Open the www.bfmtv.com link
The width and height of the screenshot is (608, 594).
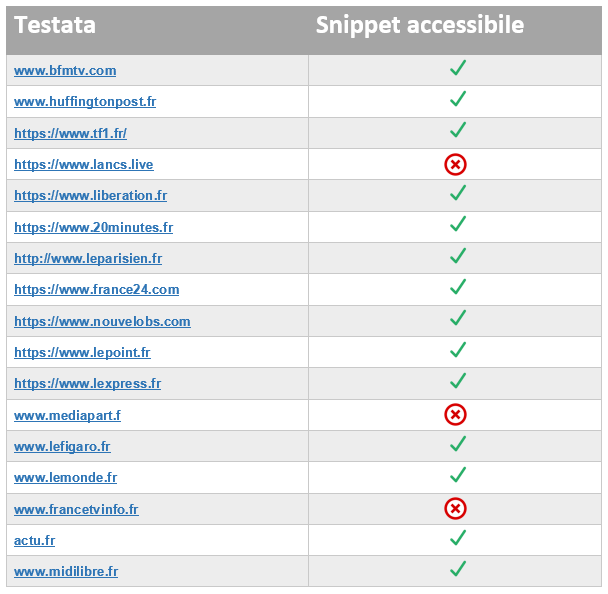click(65, 71)
